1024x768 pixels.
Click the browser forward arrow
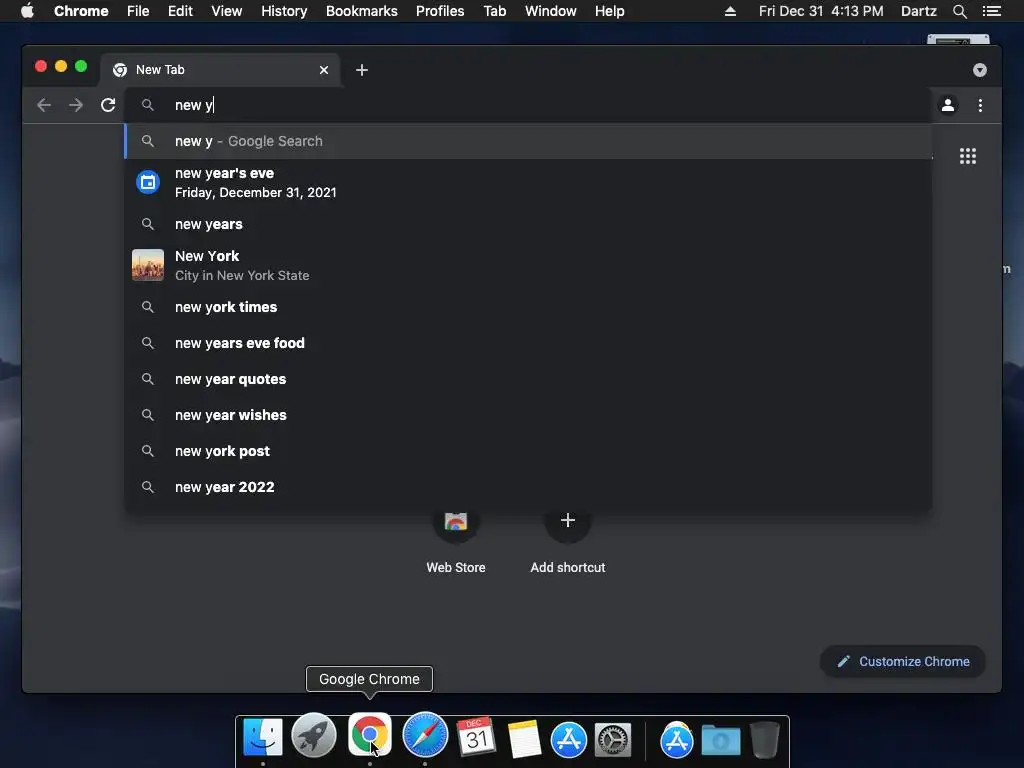point(76,105)
